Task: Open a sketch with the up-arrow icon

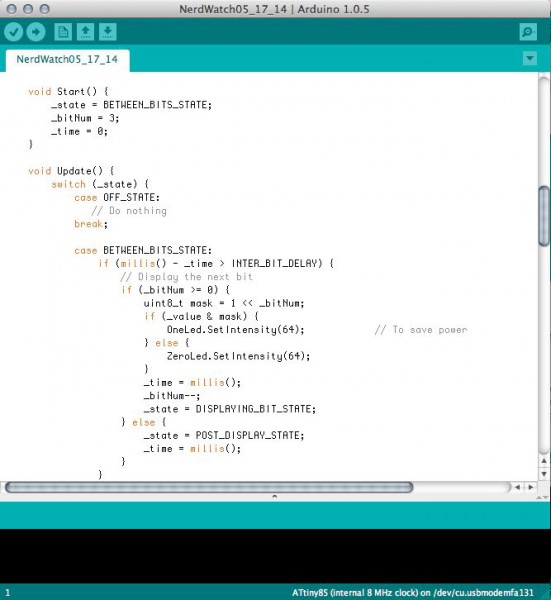Action: coord(85,32)
